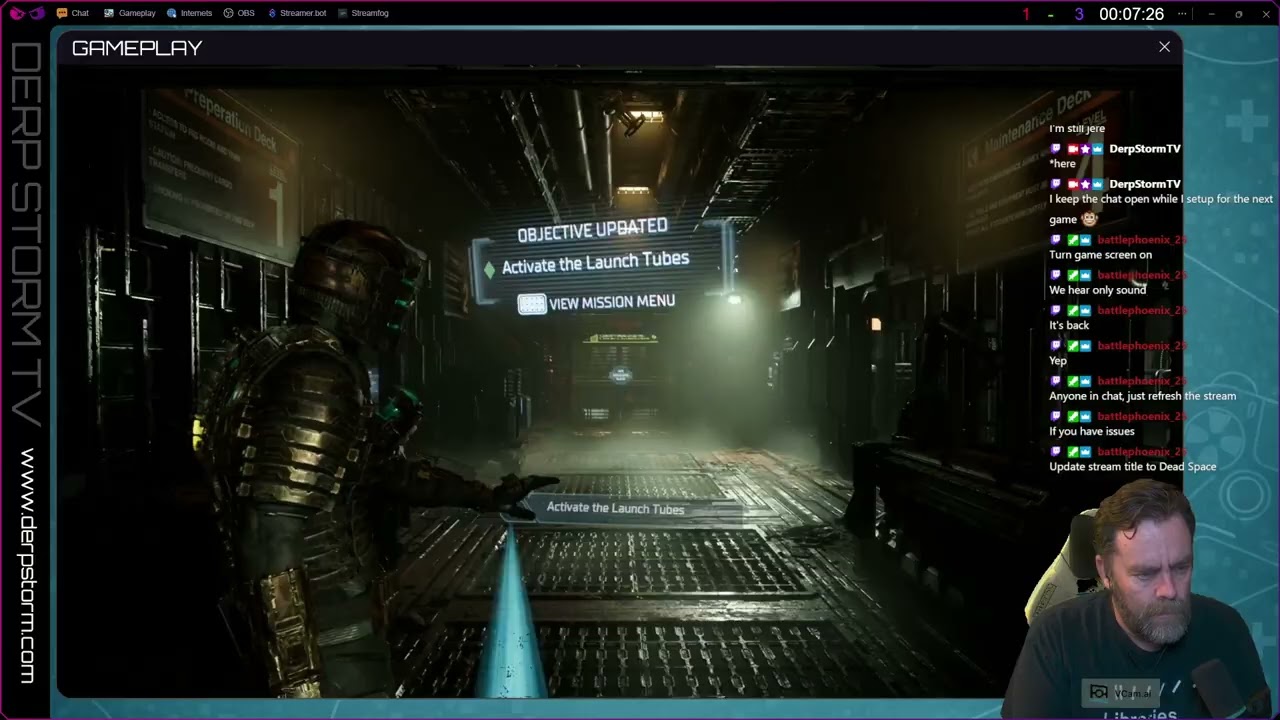
Task: Click the purple counter number 3
Action: (x=1079, y=14)
